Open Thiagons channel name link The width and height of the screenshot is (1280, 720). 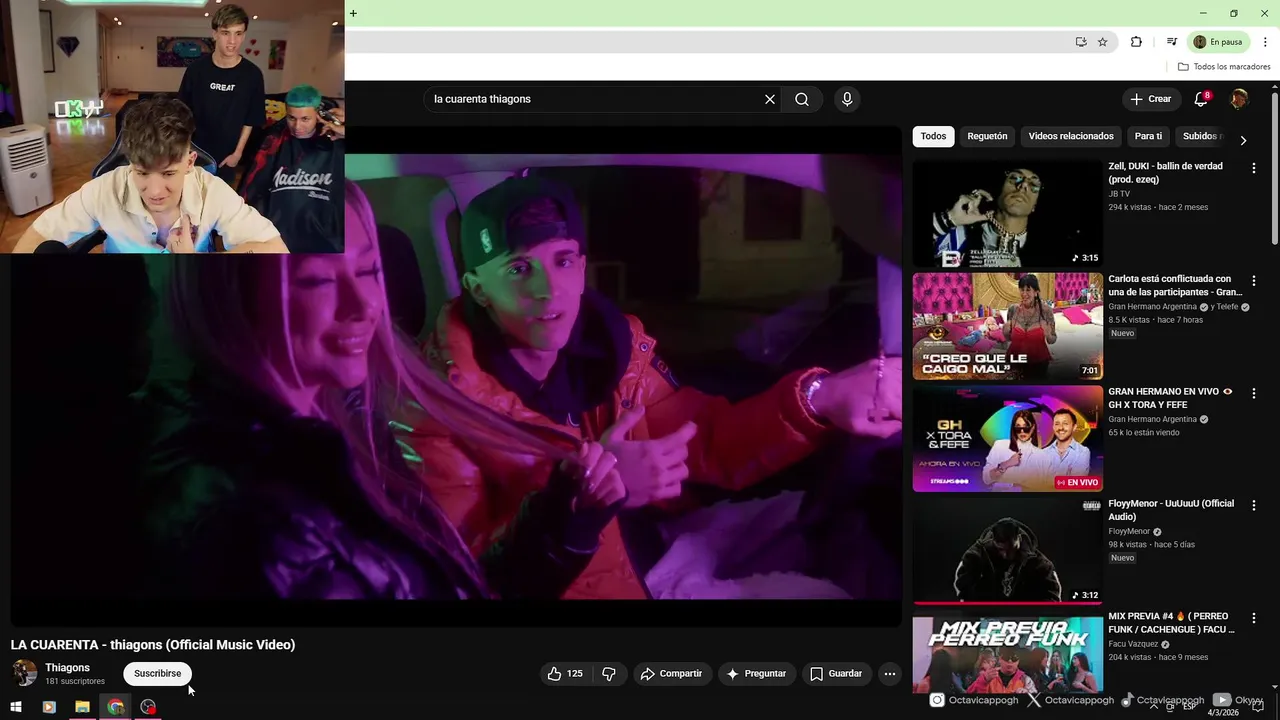coord(67,667)
